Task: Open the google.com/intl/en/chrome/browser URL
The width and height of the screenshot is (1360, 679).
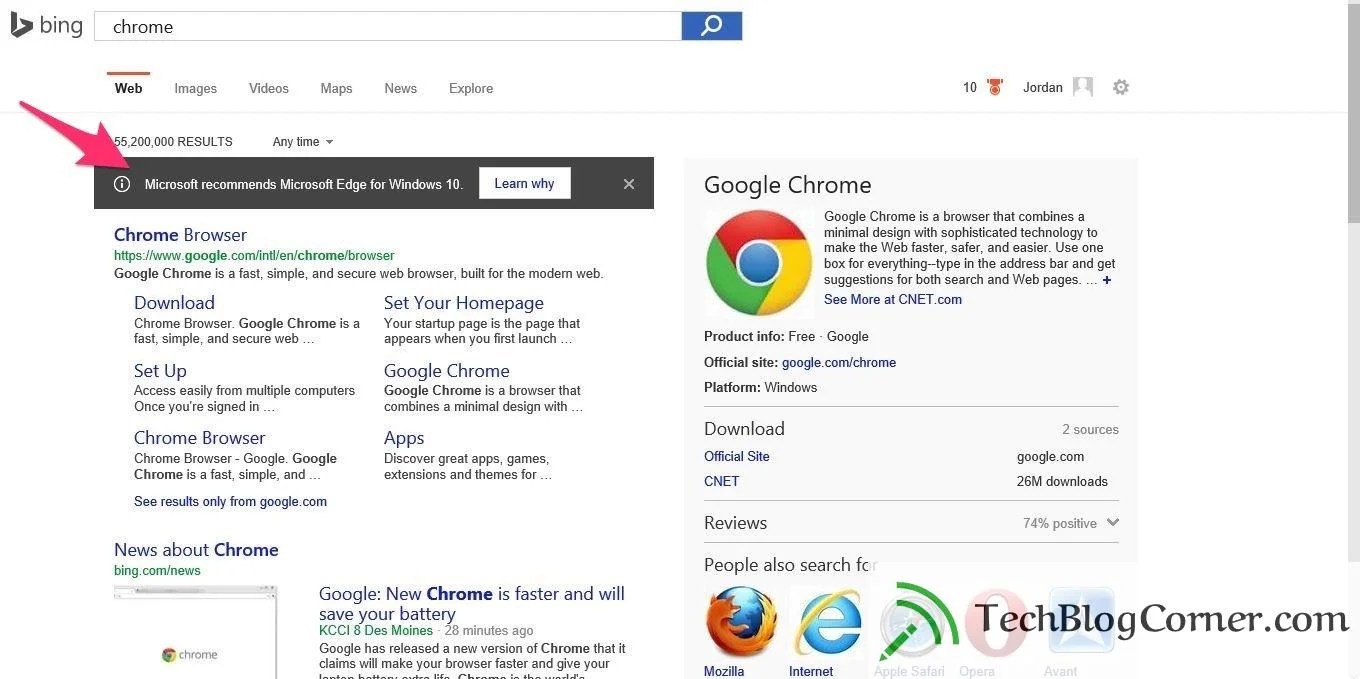Action: click(x=254, y=256)
